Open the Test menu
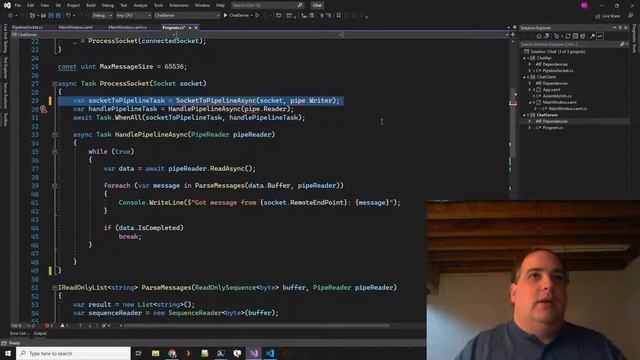Viewport: 640px width, 360px height. coord(124,5)
